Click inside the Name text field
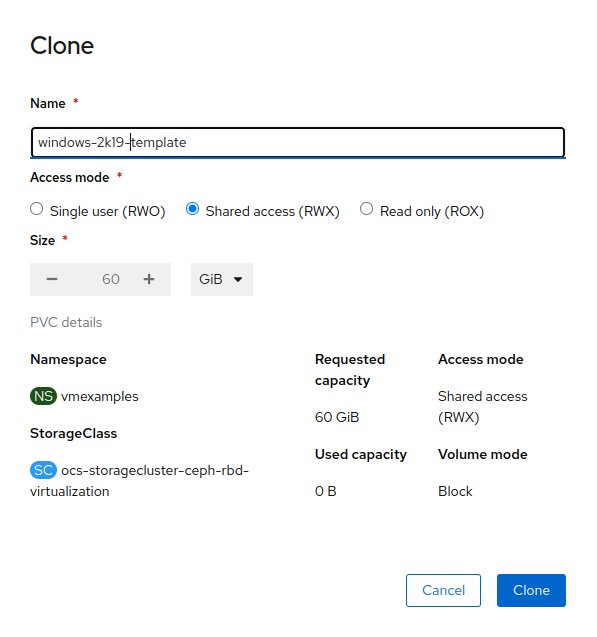This screenshot has height=637, width=597. coord(298,143)
